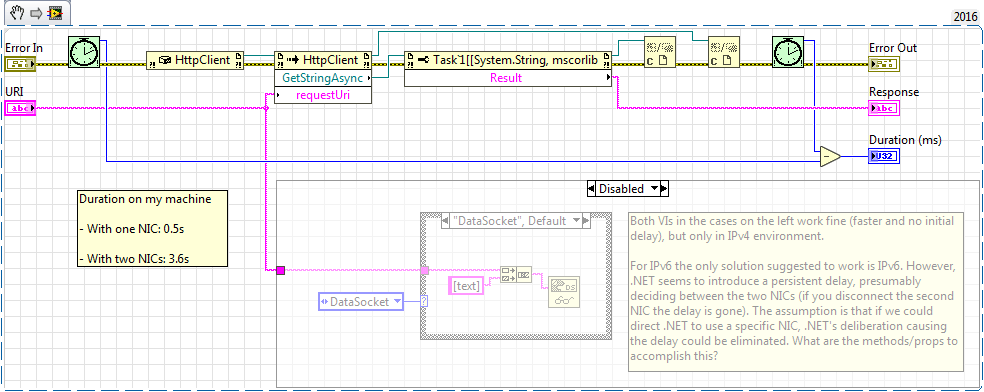
Task: Click the LabVIEW snippet icon in toolbar
Action: (56, 13)
